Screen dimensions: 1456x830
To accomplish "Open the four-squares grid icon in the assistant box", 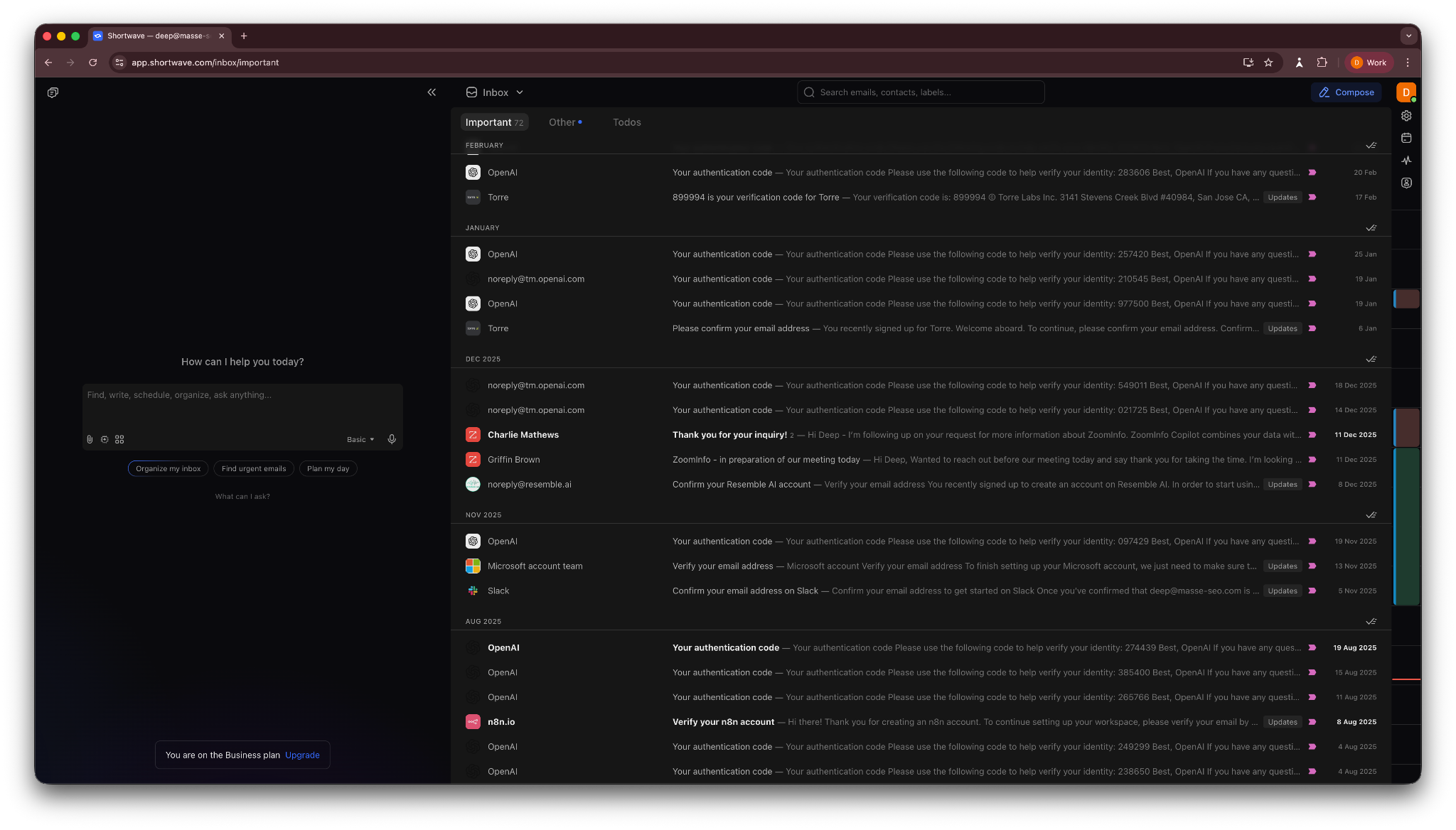I will click(x=119, y=439).
